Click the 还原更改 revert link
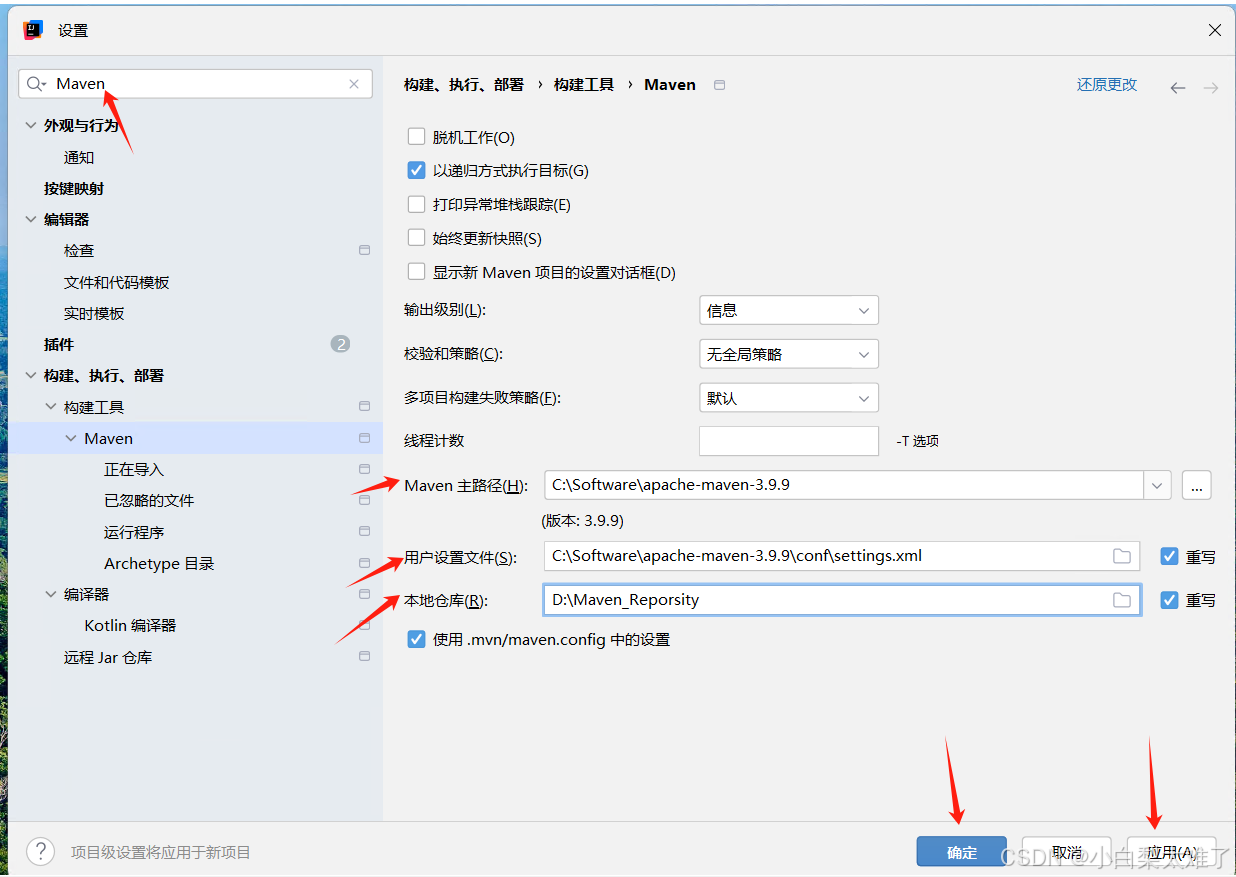1236x877 pixels. pyautogui.click(x=1107, y=84)
